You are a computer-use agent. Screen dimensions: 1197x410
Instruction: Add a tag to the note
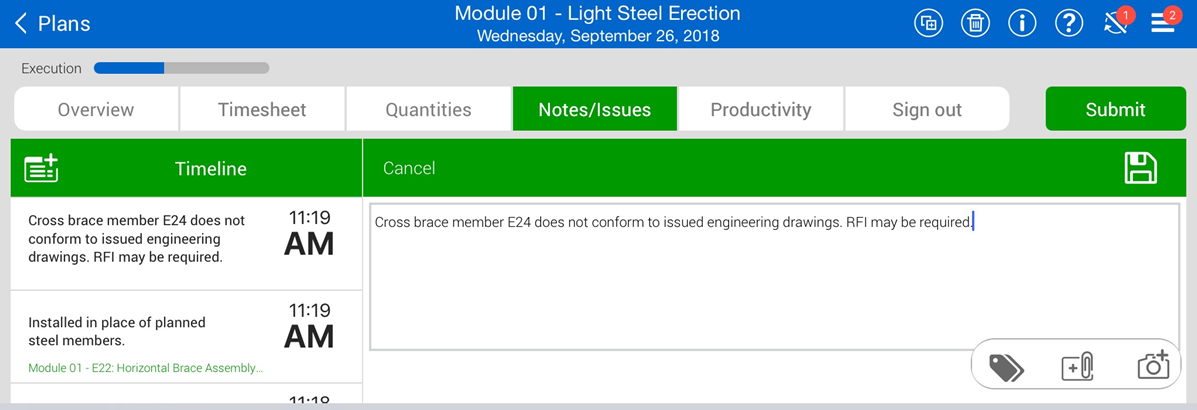coord(1006,367)
